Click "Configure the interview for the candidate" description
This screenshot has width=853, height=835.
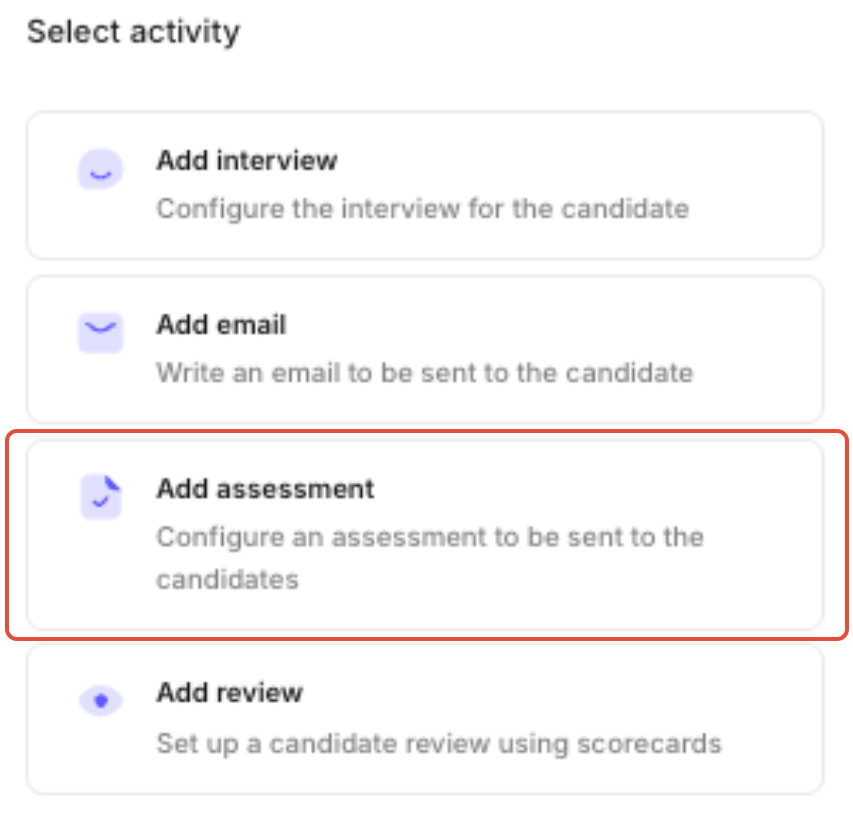click(422, 209)
